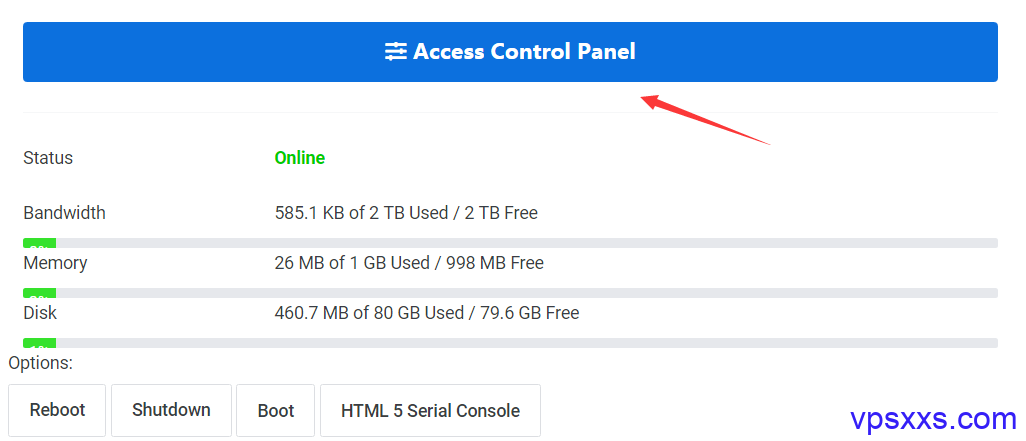Click the Disk usage progress bar

(510, 343)
